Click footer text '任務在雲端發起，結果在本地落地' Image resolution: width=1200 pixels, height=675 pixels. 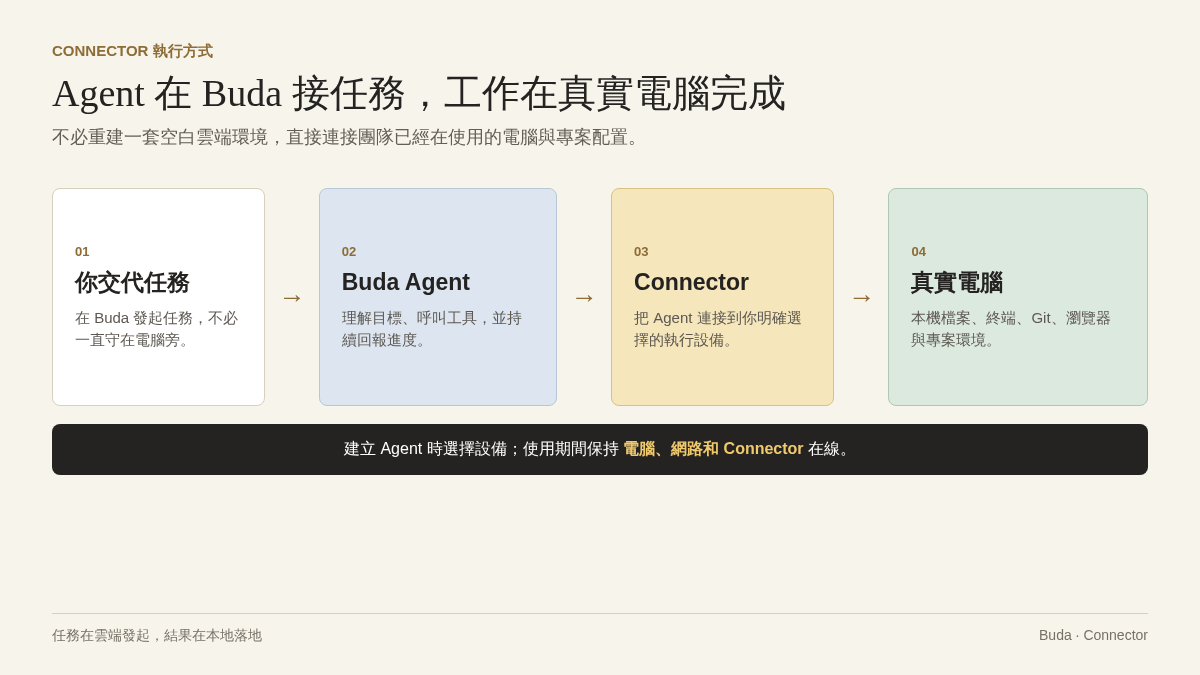157,635
